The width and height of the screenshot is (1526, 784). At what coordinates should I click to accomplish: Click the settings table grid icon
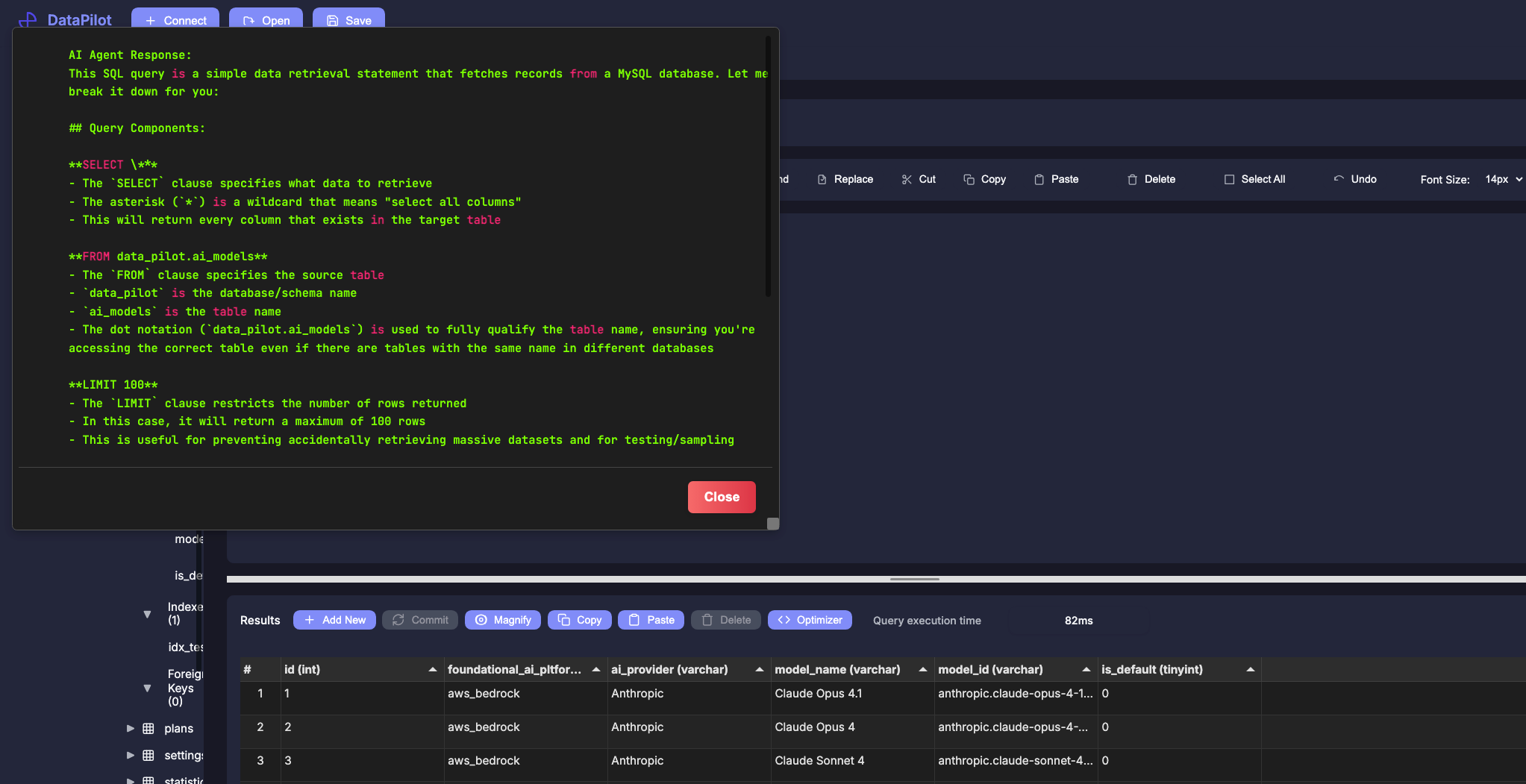point(148,756)
